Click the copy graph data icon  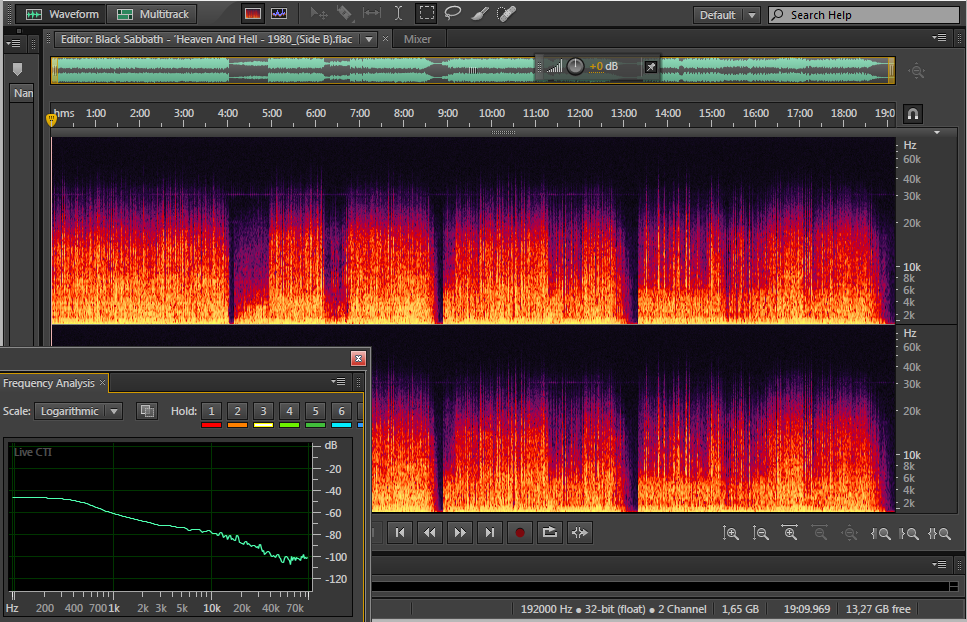pos(147,411)
